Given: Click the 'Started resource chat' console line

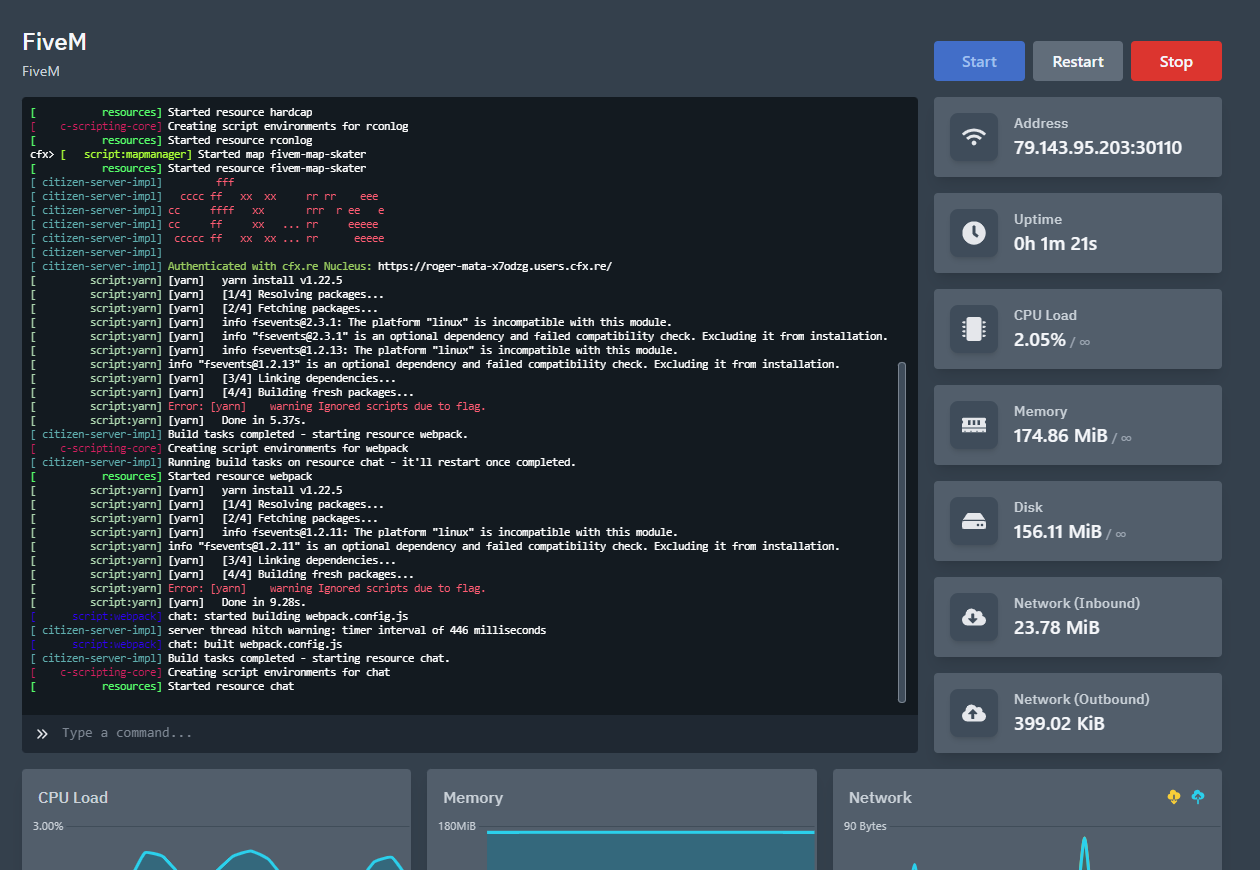Looking at the screenshot, I should pos(231,686).
